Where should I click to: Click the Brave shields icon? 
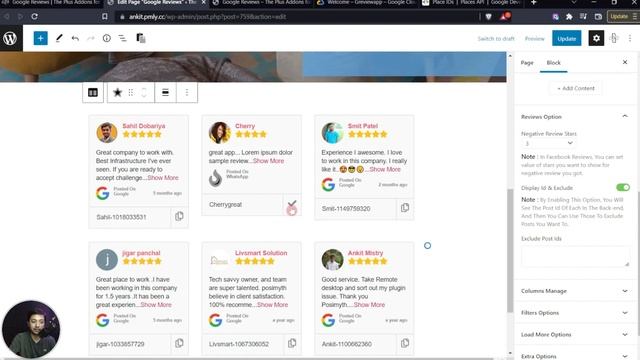[x=489, y=16]
